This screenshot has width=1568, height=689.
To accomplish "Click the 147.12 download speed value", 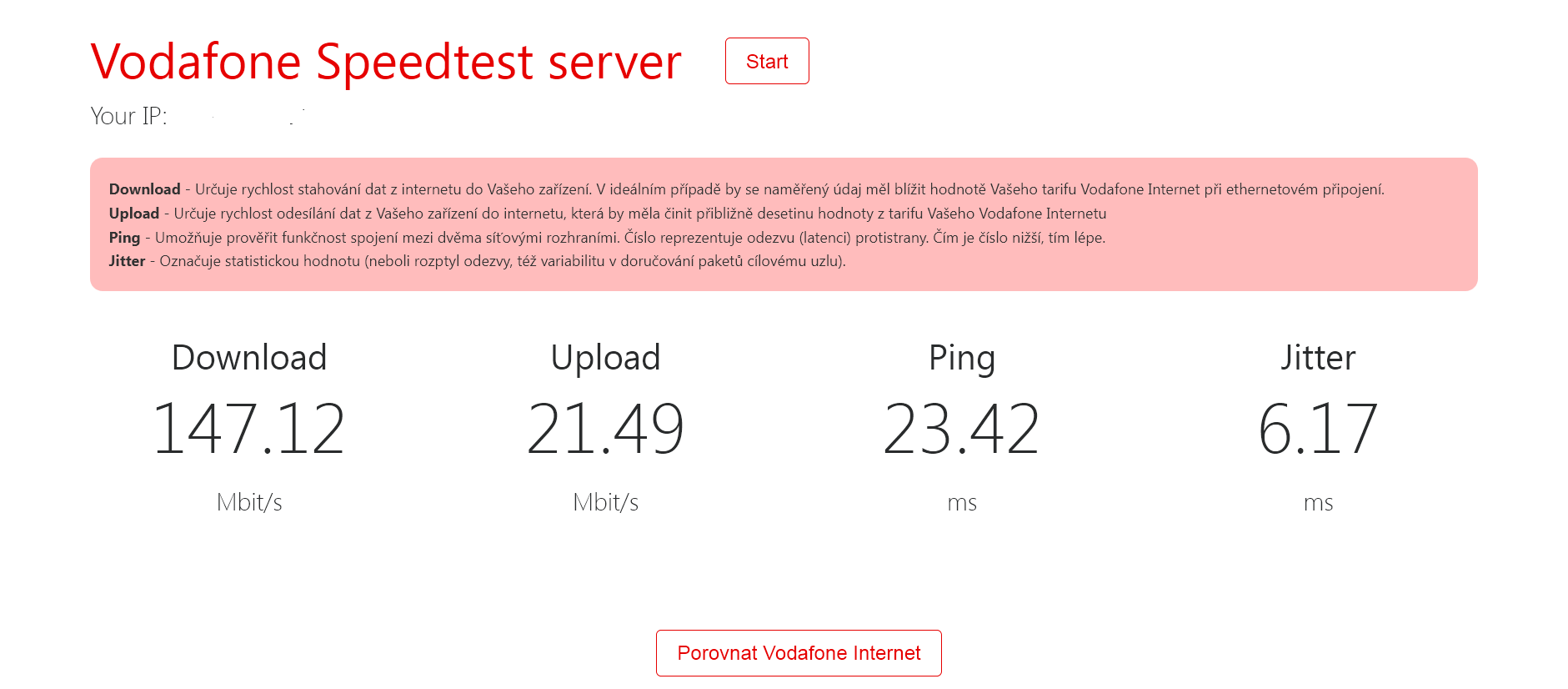I will pyautogui.click(x=248, y=429).
